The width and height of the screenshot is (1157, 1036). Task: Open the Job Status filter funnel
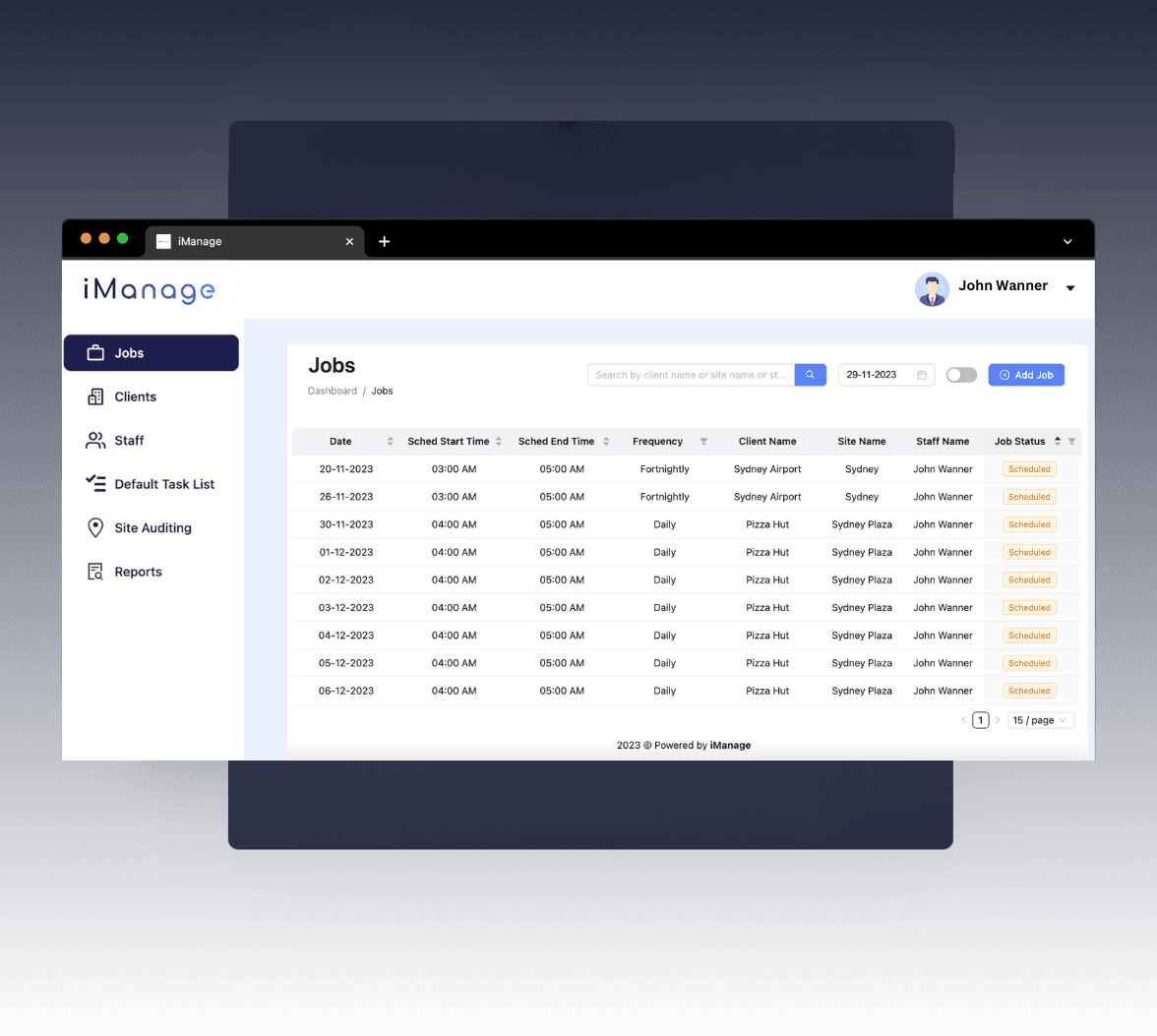pyautogui.click(x=1071, y=442)
